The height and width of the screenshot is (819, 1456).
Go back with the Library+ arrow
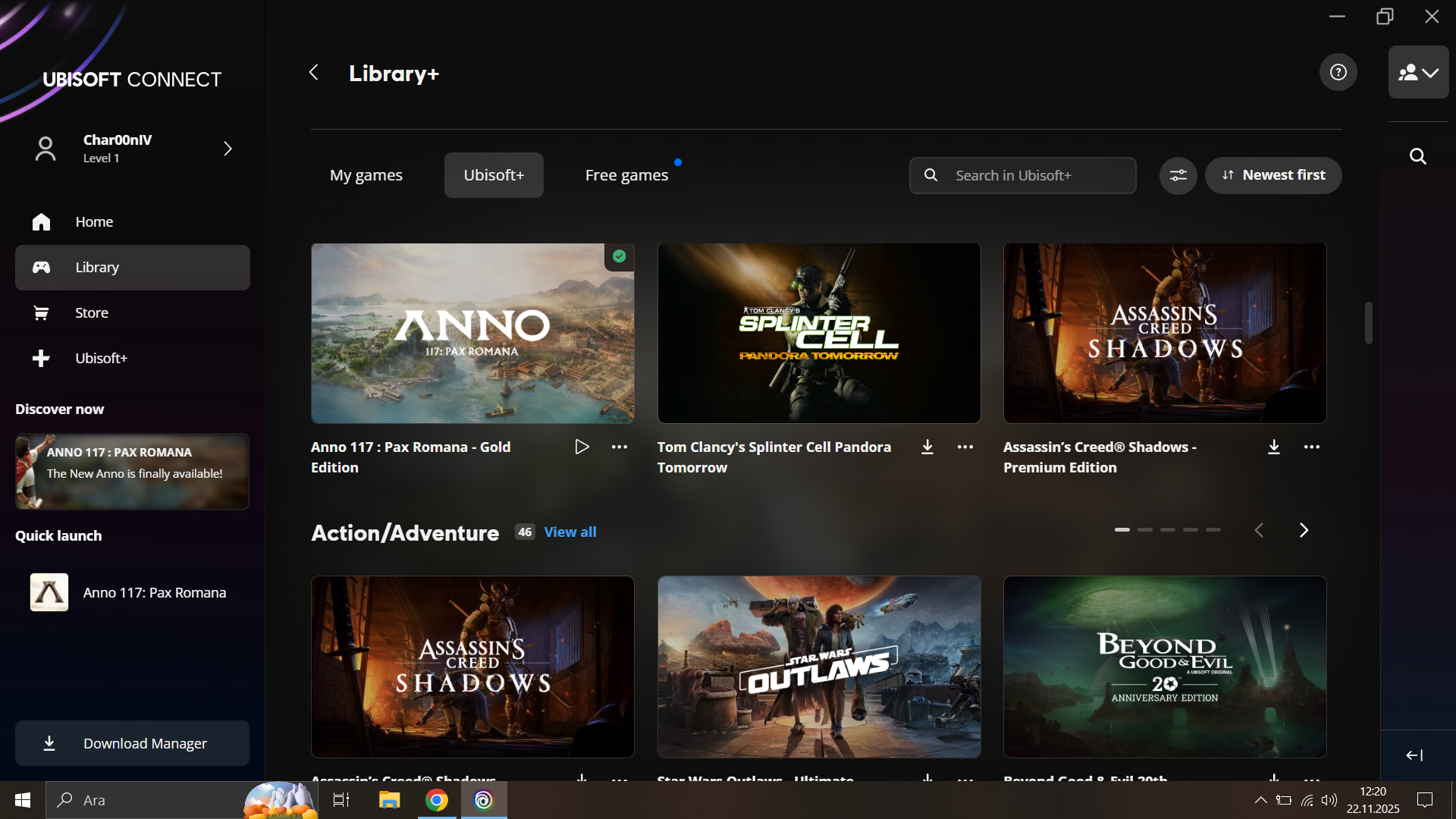click(x=314, y=73)
